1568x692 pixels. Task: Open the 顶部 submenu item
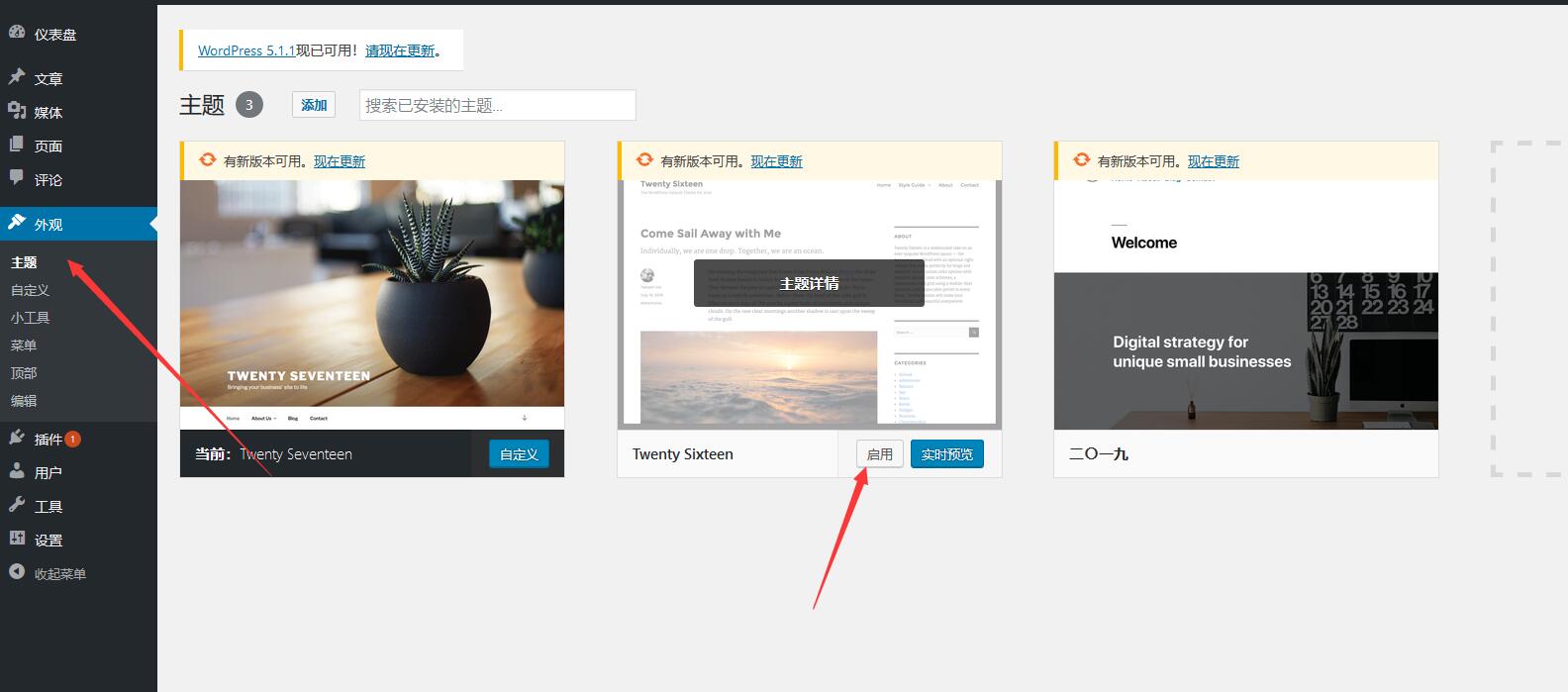tap(24, 373)
